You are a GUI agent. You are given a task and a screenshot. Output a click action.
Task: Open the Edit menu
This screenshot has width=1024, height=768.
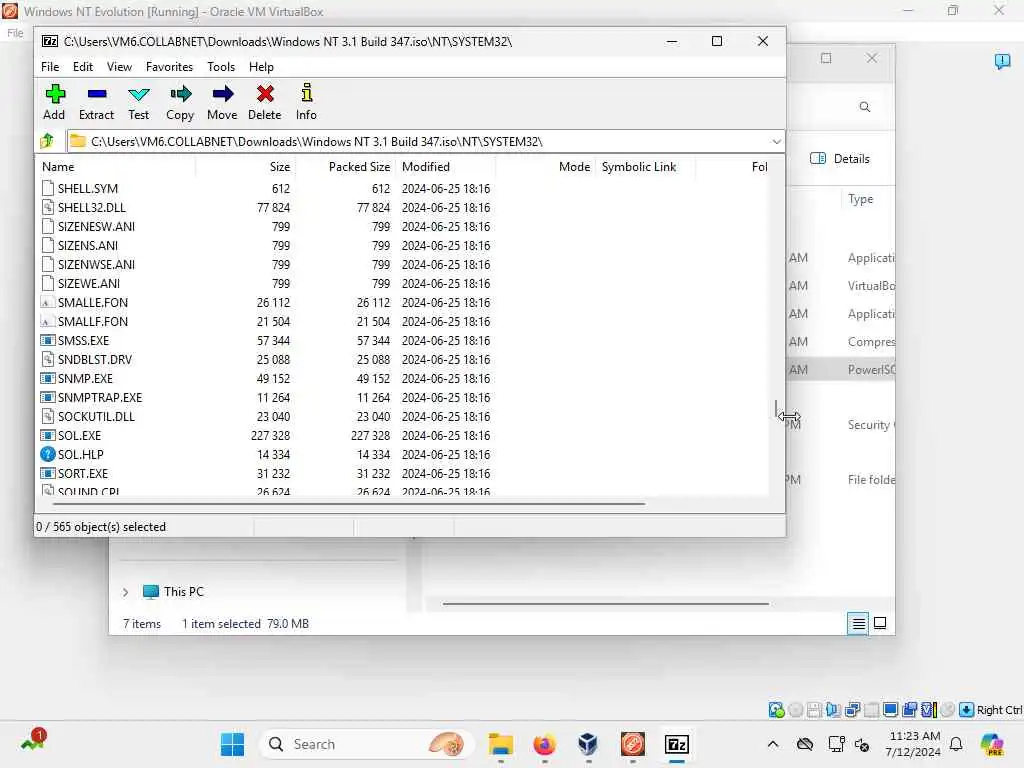83,67
